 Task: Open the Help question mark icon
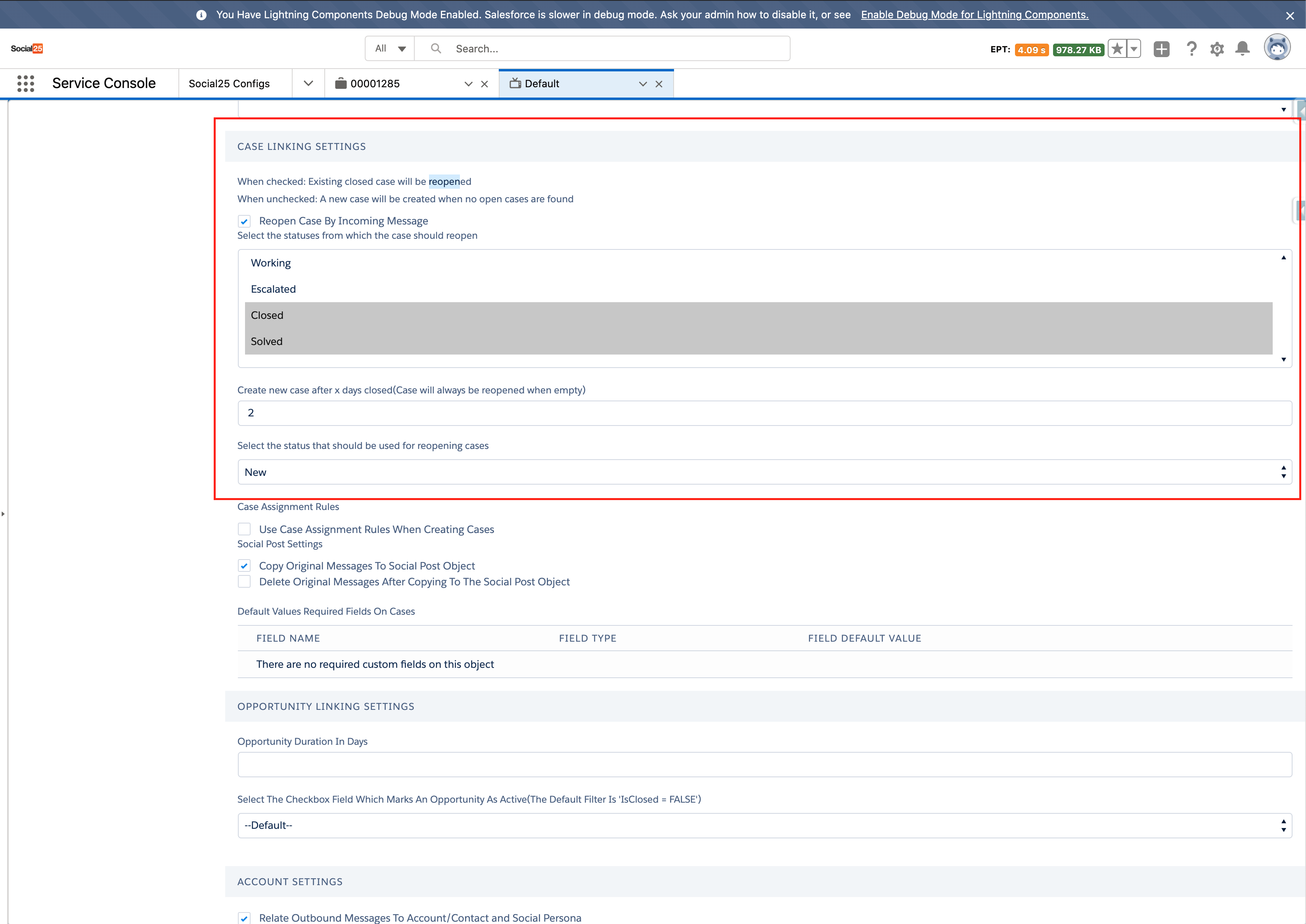point(1191,49)
